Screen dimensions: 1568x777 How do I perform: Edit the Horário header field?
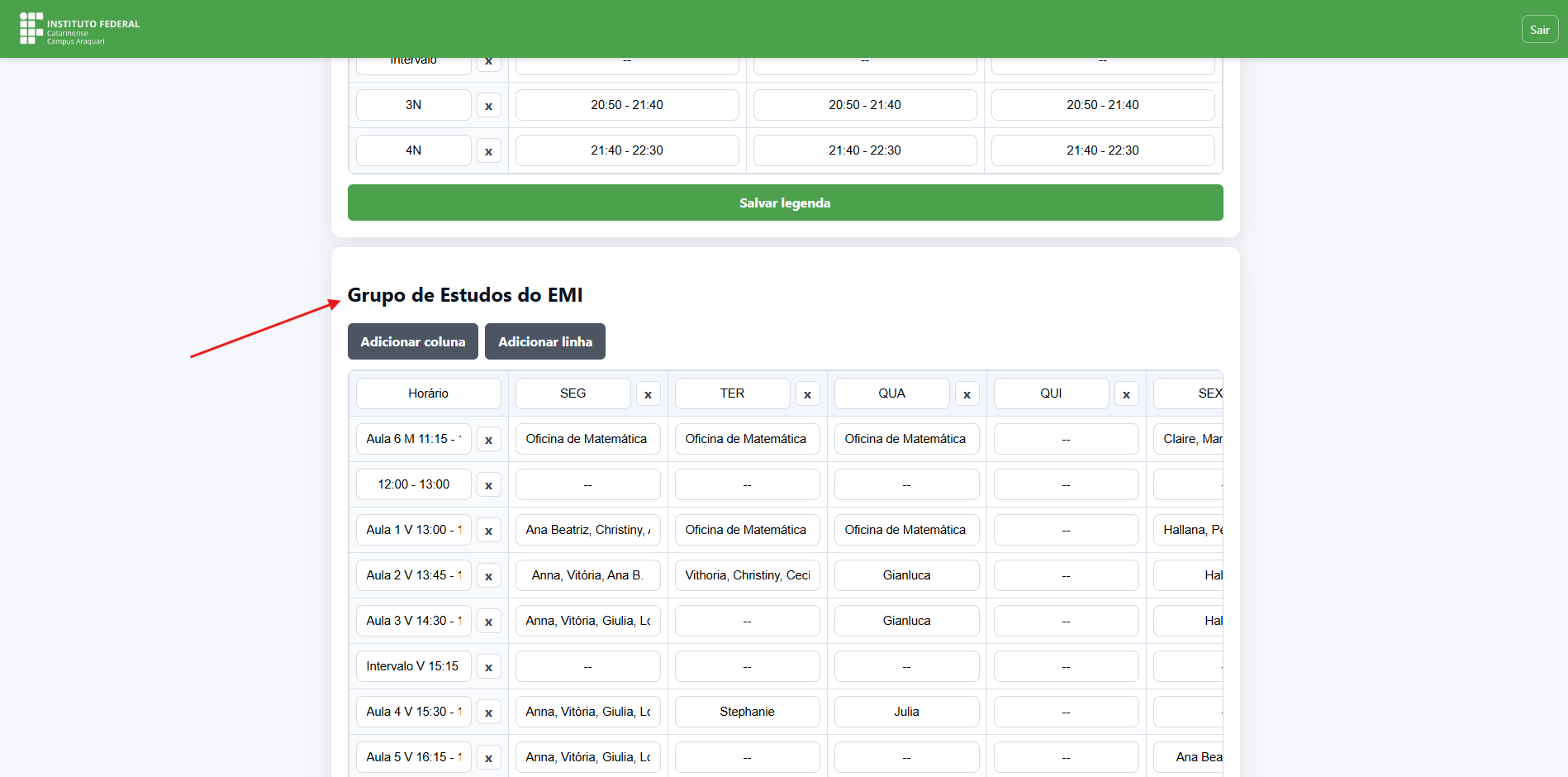pos(429,393)
